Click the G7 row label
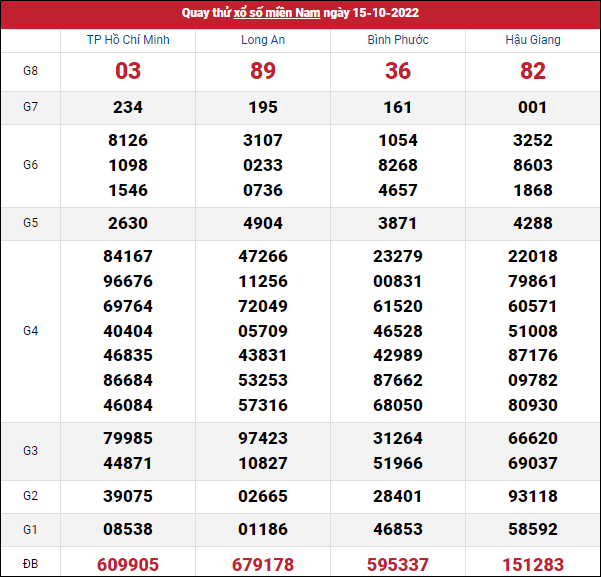The height and width of the screenshot is (577, 601). point(30,108)
